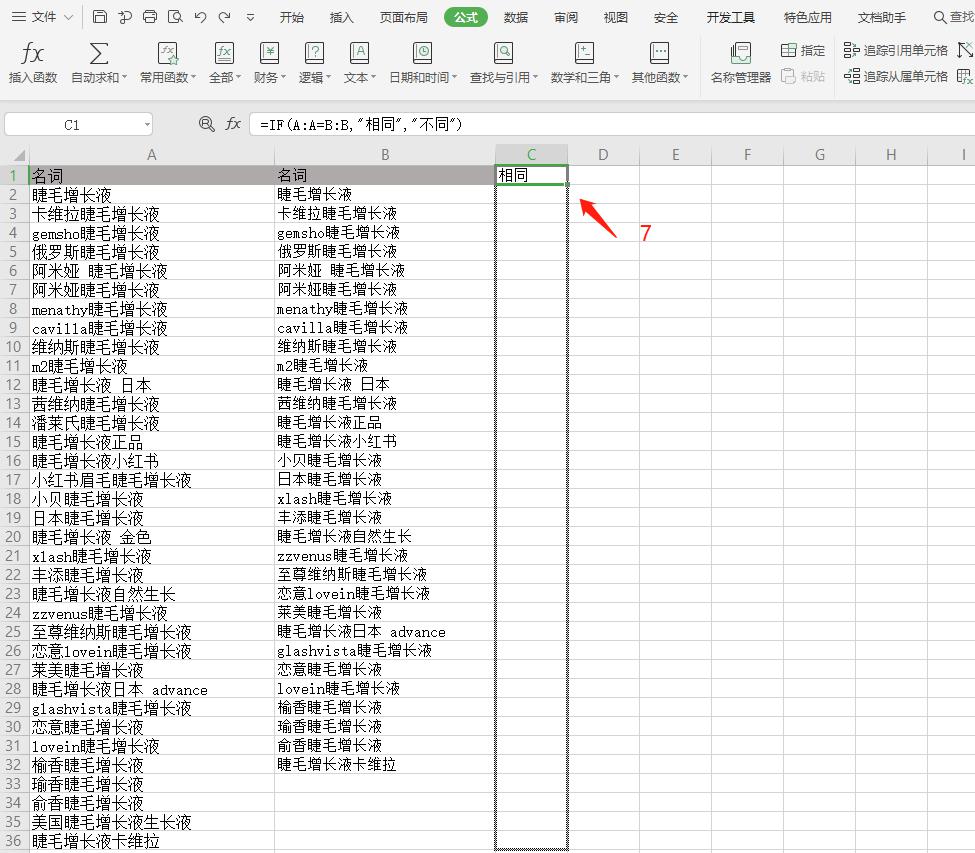Select cell B26 glashvista睫毛增长液
The image size is (975, 853).
click(385, 651)
